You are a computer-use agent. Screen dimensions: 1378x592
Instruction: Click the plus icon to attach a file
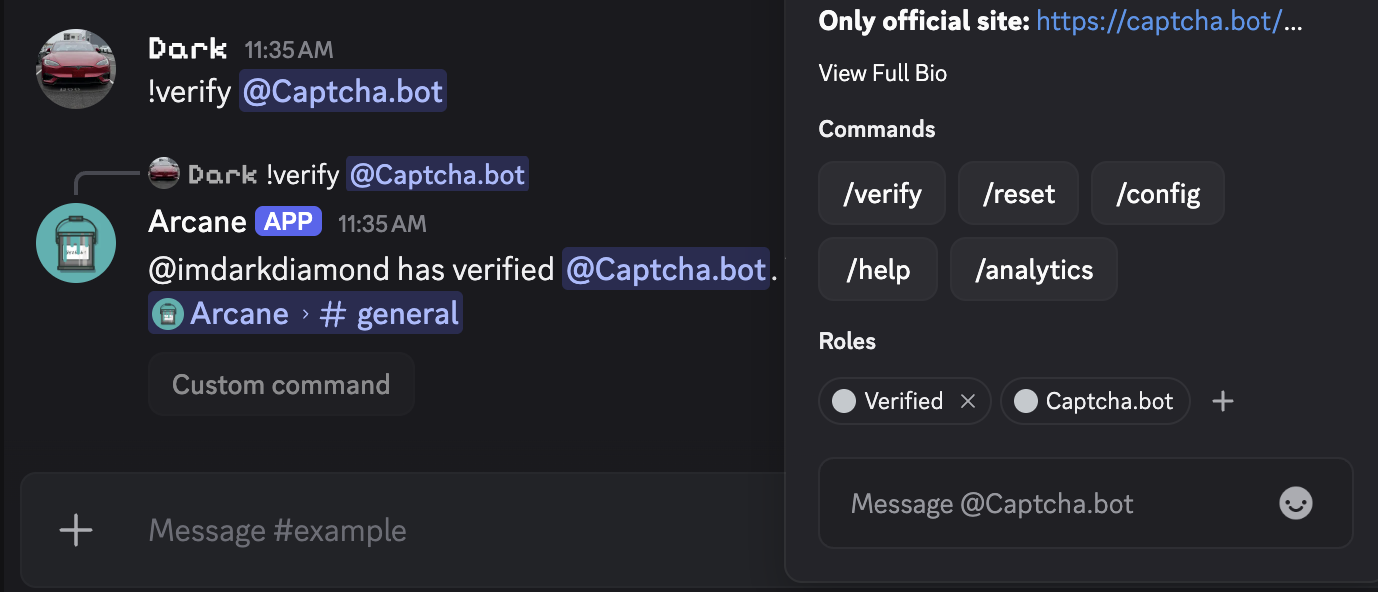pyautogui.click(x=75, y=531)
